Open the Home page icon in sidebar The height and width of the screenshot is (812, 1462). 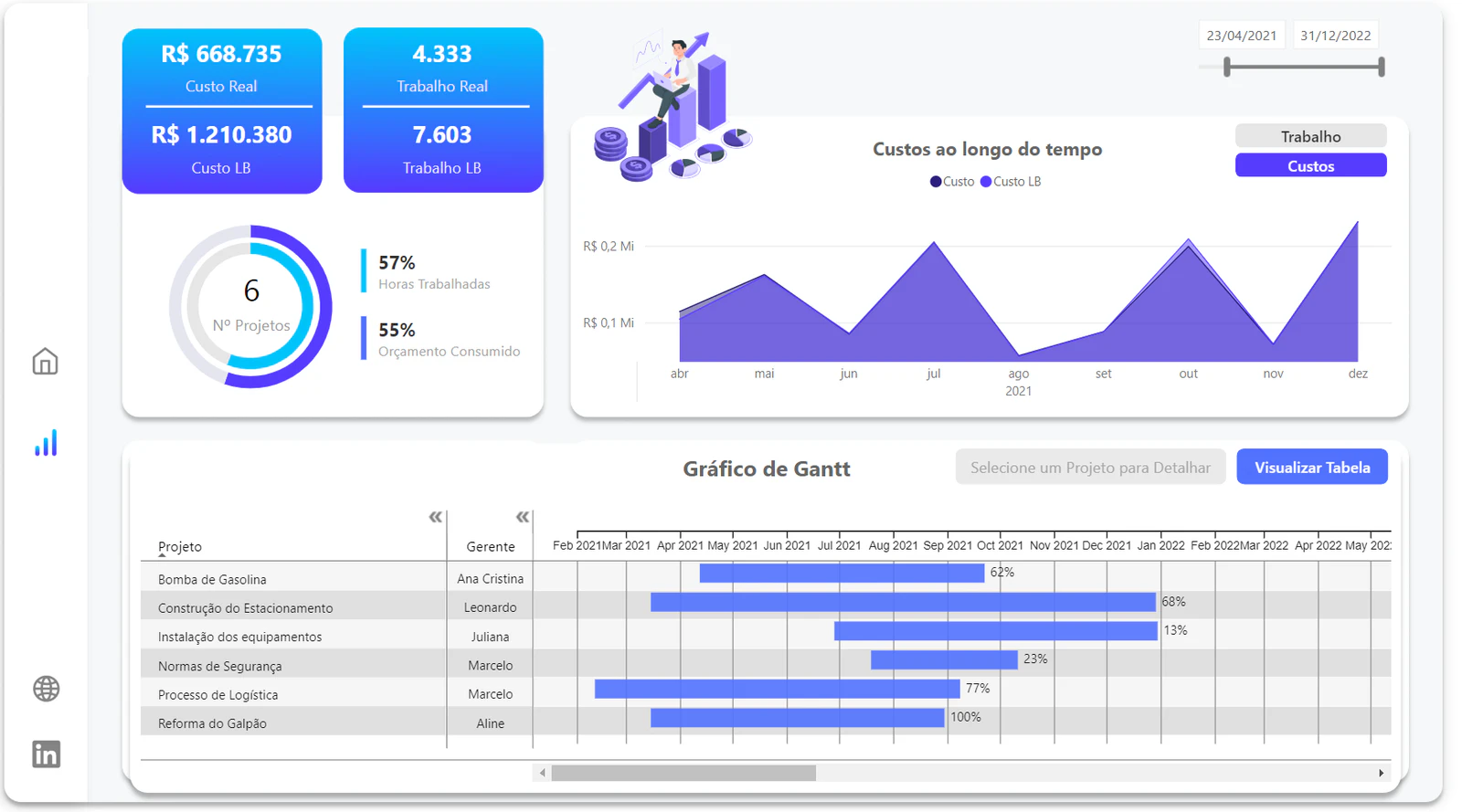(45, 362)
